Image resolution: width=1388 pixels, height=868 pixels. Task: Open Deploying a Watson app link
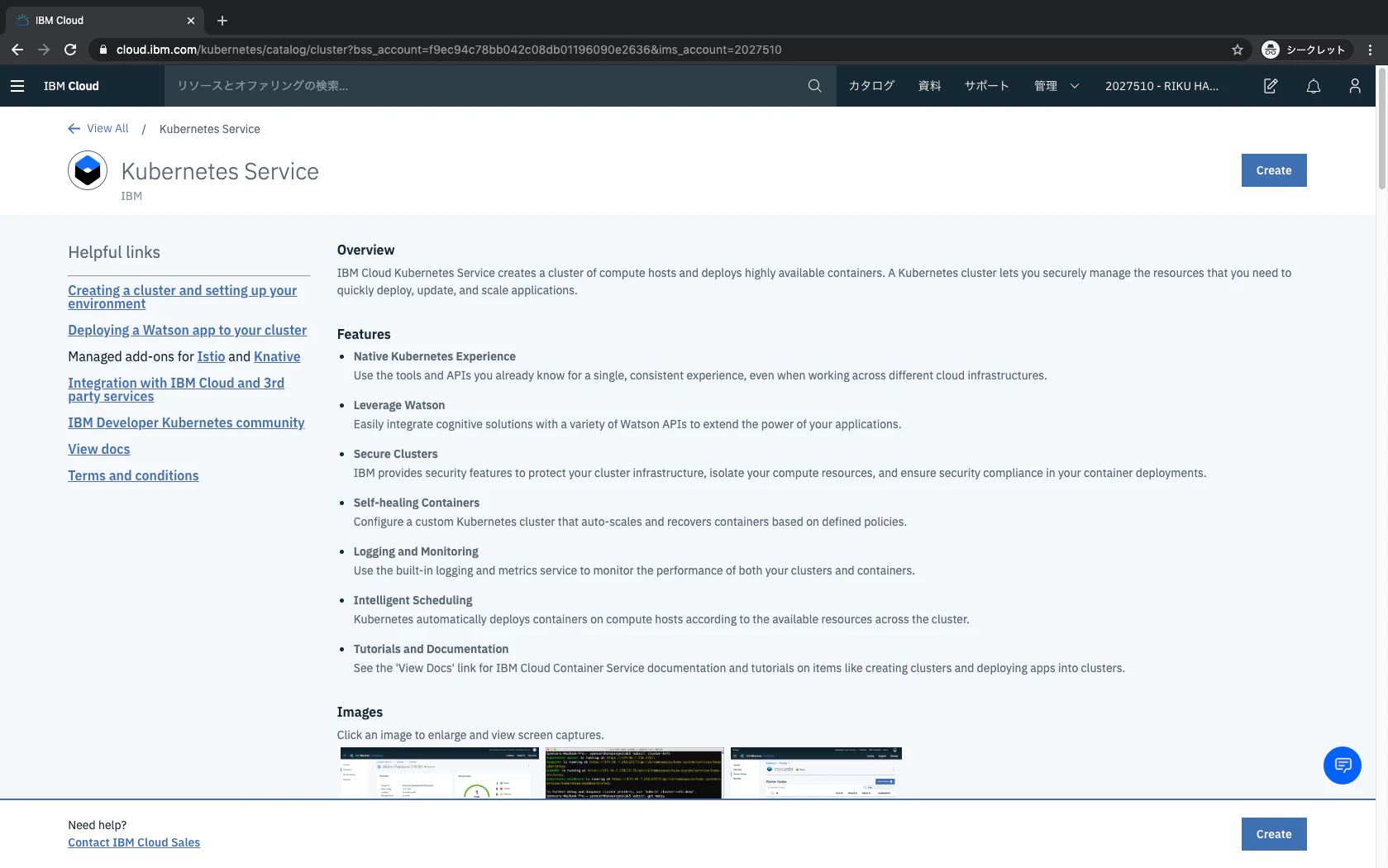(187, 330)
